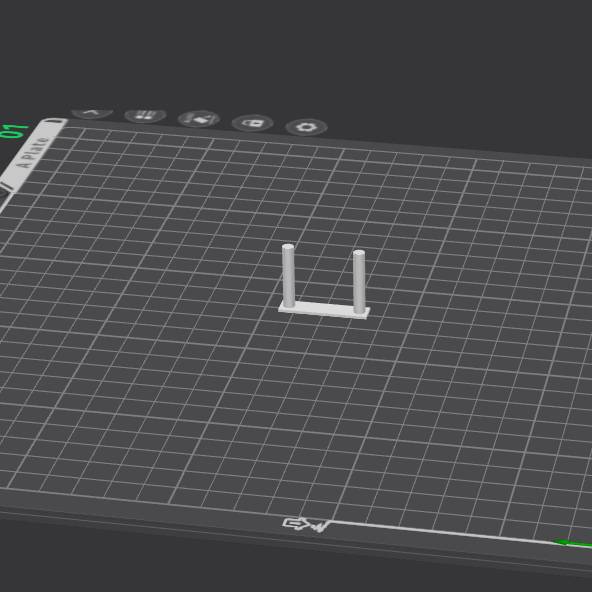Select the right cylinder post of the model
The image size is (592, 592).
pos(359,282)
